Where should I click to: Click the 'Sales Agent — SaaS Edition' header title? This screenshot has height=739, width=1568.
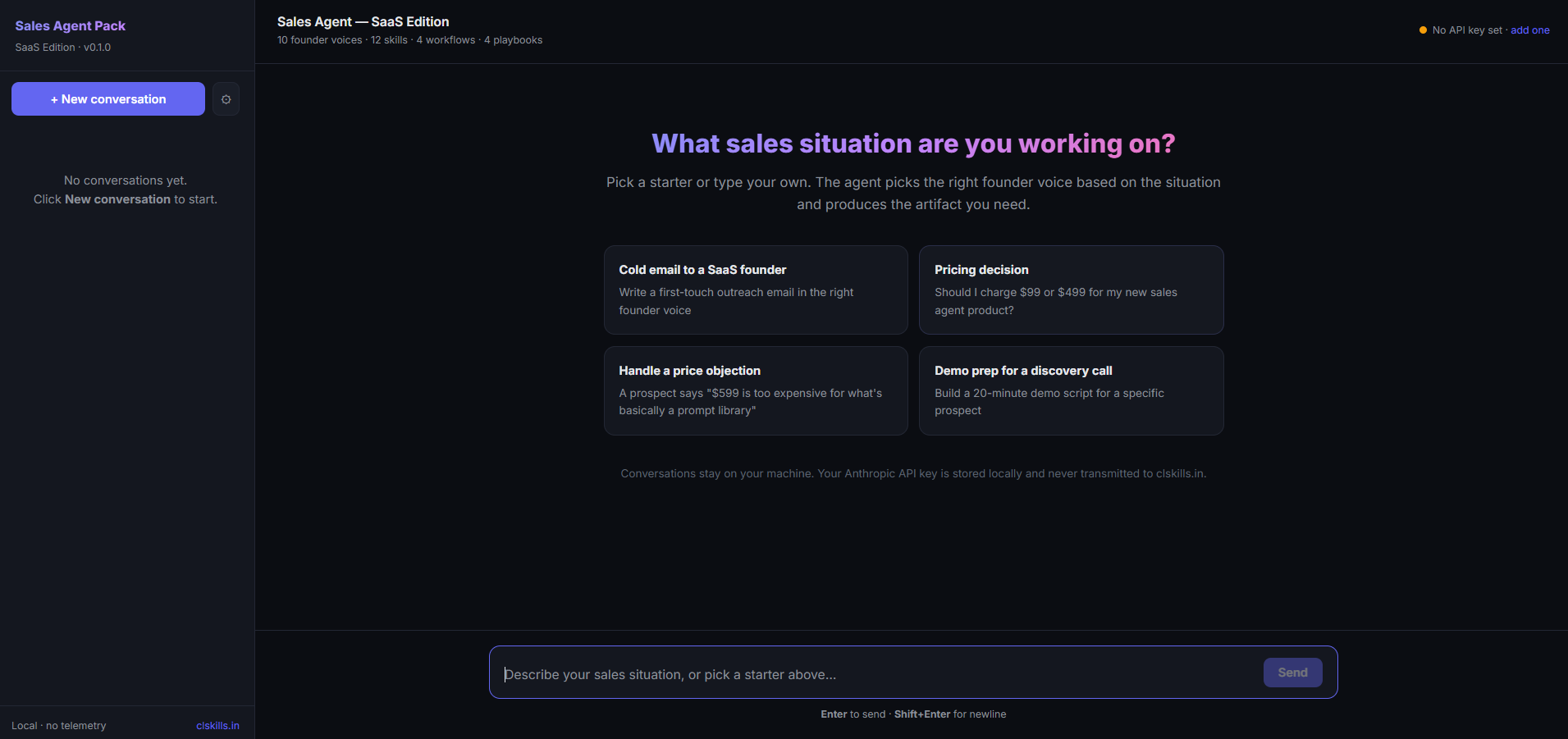tap(363, 22)
